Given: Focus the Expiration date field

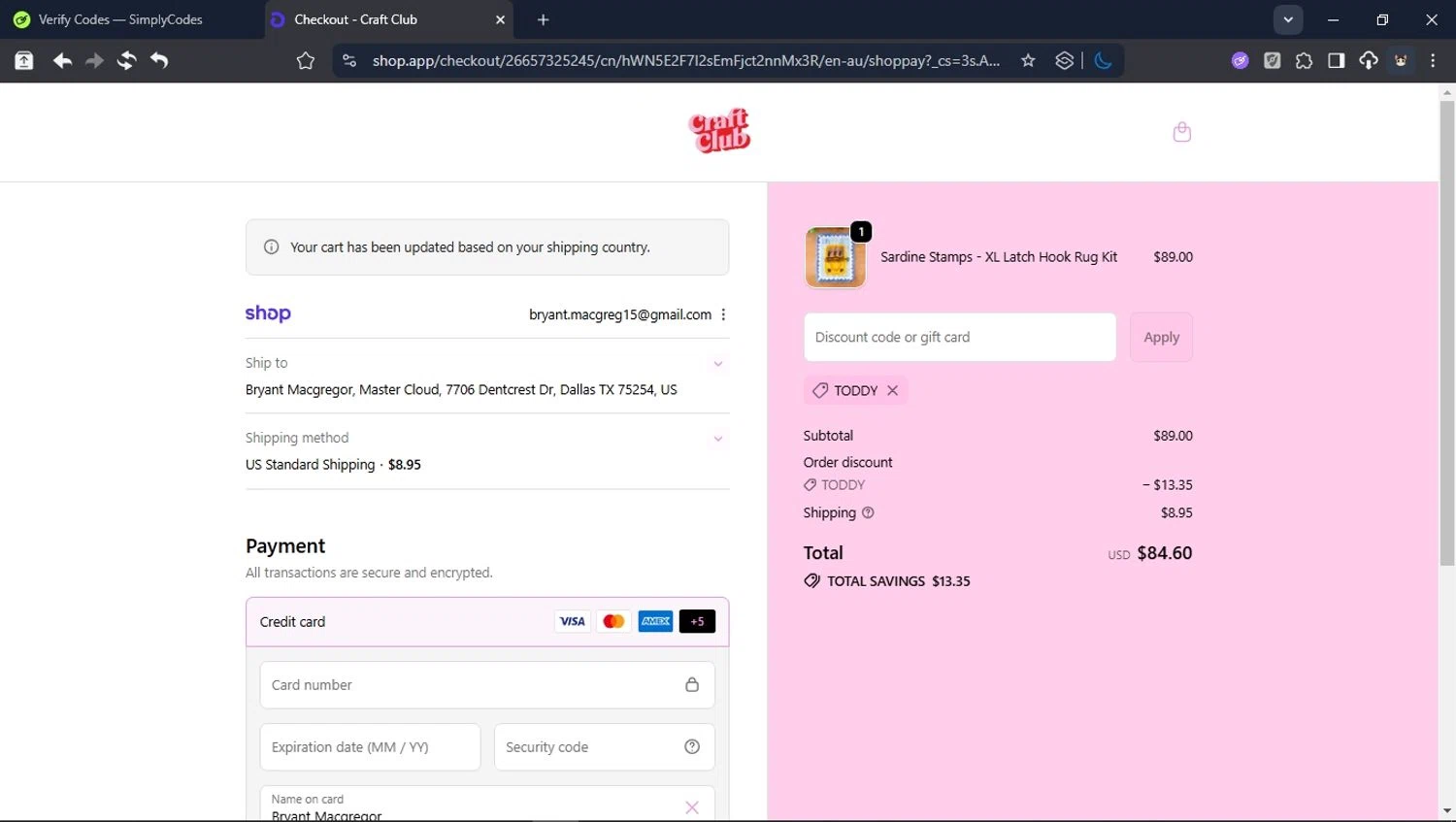Looking at the screenshot, I should point(370,747).
